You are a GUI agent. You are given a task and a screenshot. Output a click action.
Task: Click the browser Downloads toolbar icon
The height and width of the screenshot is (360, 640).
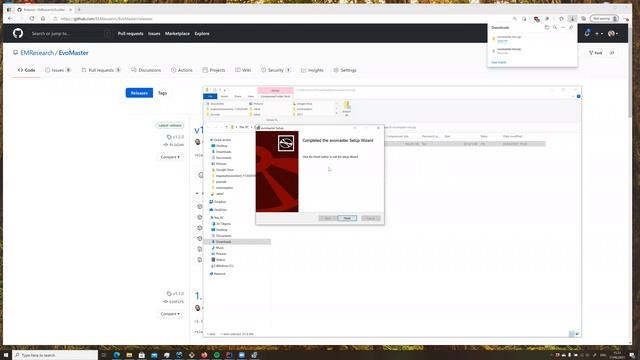[572, 19]
